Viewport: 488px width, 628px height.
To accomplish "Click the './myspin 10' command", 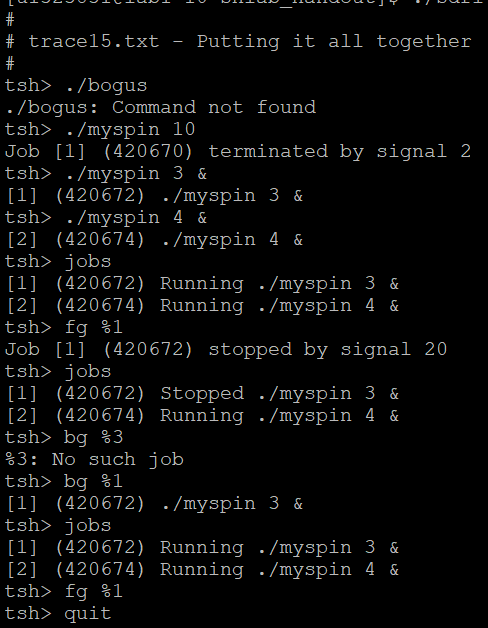I will (x=129, y=130).
